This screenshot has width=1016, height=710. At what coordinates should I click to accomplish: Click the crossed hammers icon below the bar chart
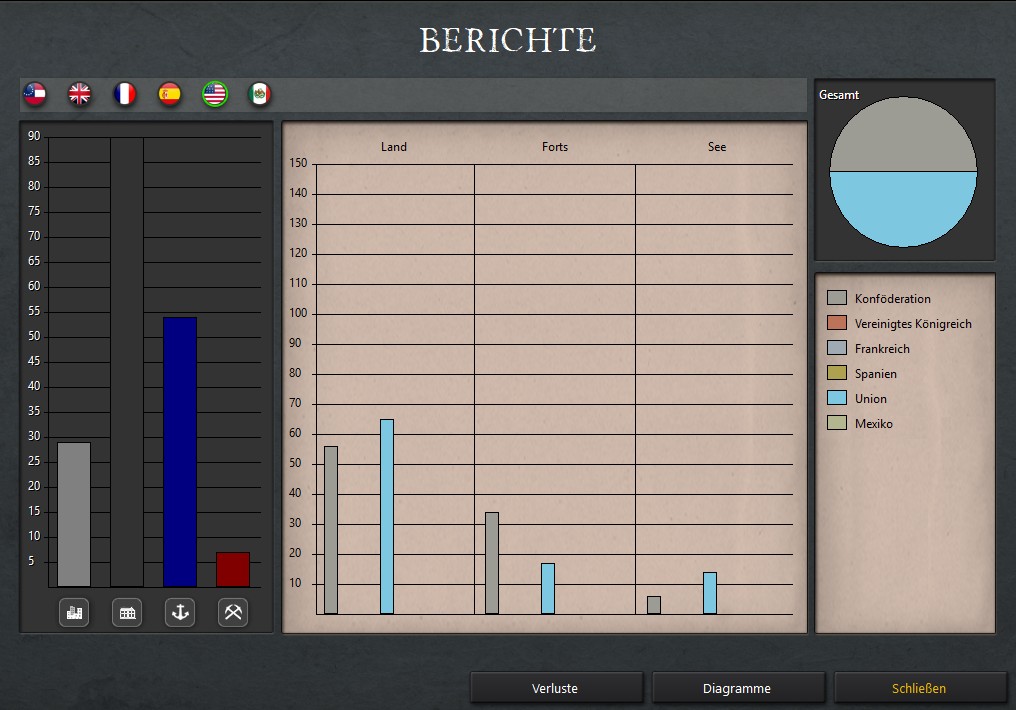[x=233, y=612]
